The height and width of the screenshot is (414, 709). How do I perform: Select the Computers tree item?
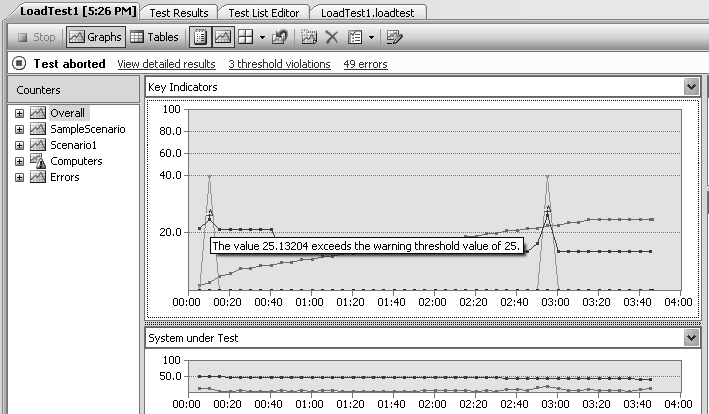point(76,161)
